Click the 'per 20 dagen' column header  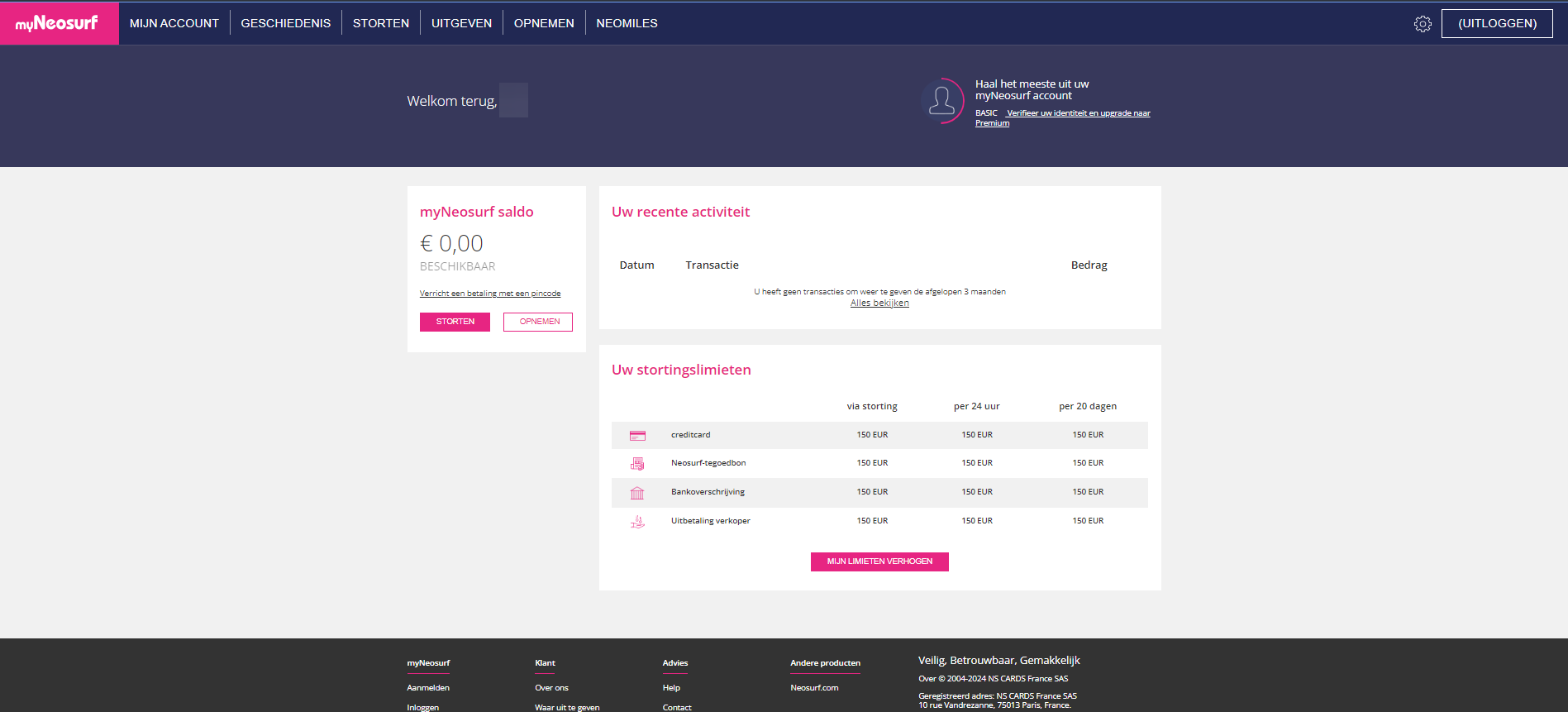tap(1088, 406)
